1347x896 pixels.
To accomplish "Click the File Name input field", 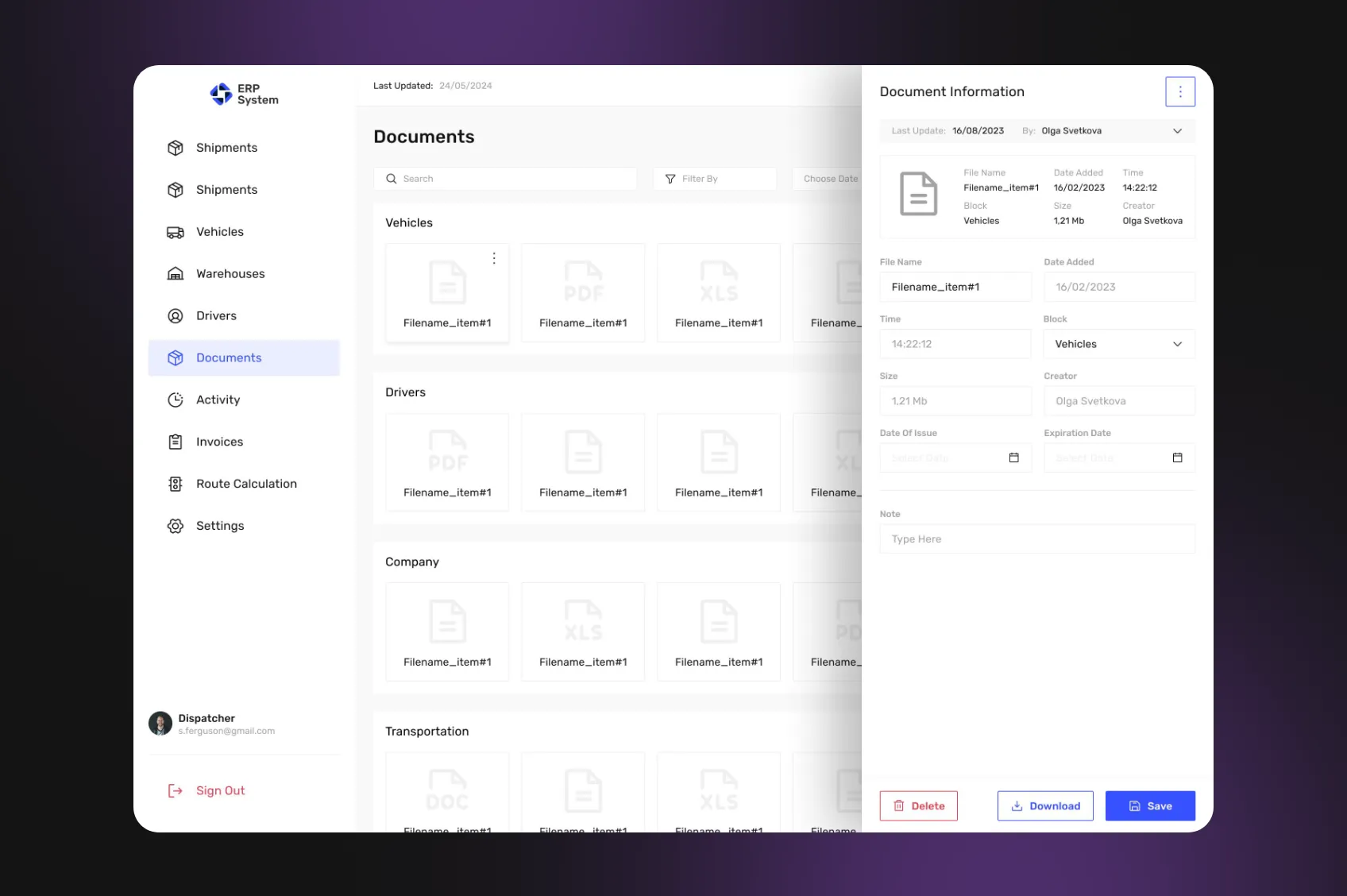I will pyautogui.click(x=955, y=287).
